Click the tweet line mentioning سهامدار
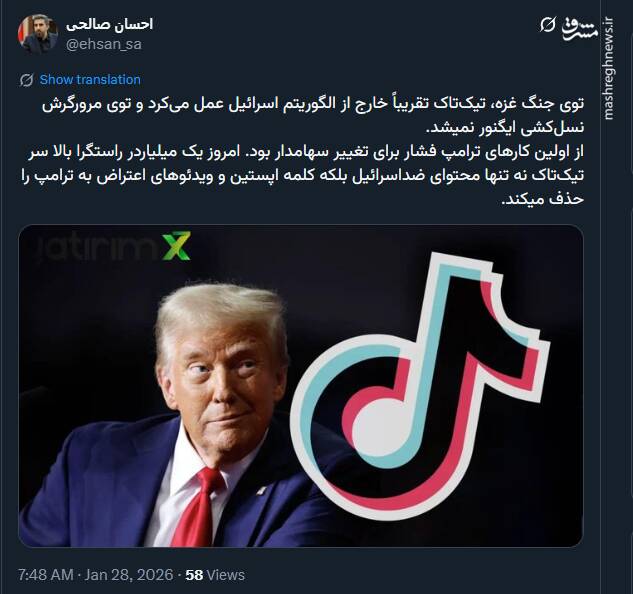The height and width of the screenshot is (594, 633). 306,152
